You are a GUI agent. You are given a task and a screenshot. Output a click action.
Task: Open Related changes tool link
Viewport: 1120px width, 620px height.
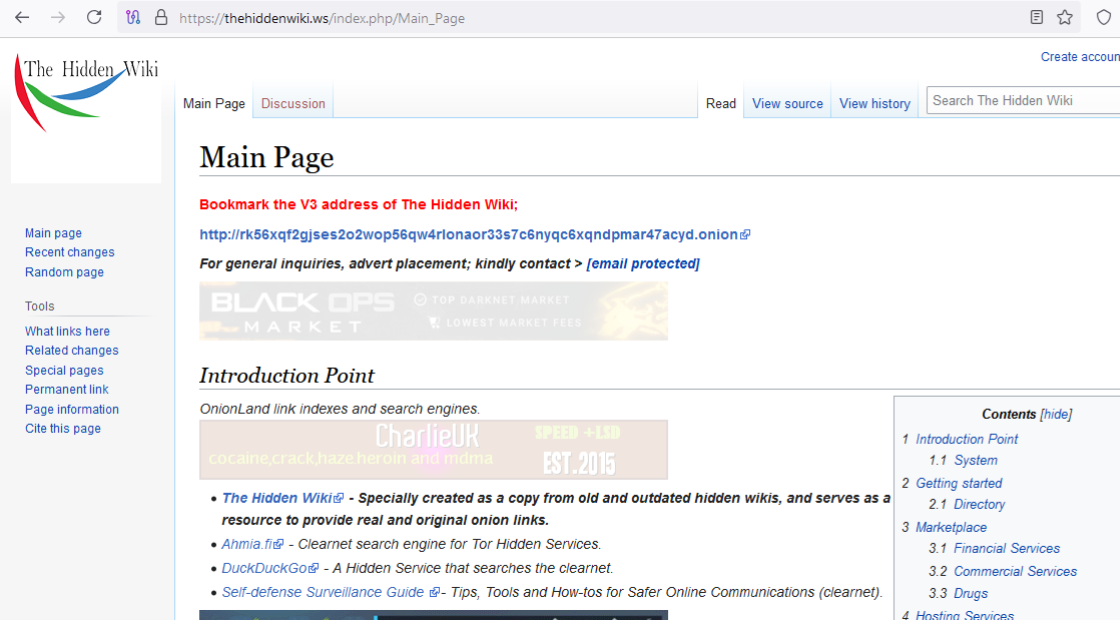(x=71, y=351)
